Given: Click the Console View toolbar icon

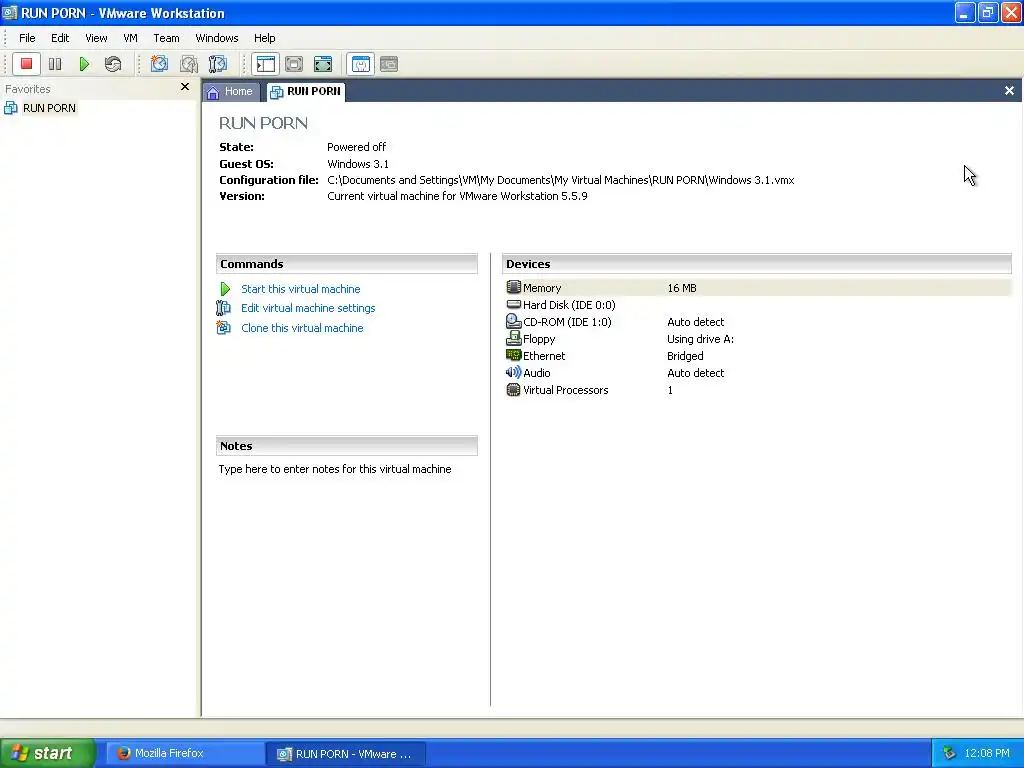Looking at the screenshot, I should click(x=389, y=64).
